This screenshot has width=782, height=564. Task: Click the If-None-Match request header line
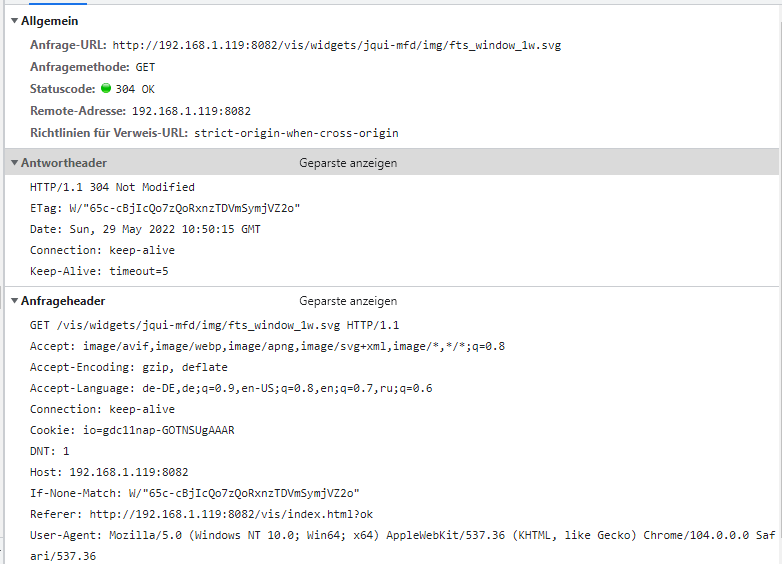pyautogui.click(x=194, y=493)
